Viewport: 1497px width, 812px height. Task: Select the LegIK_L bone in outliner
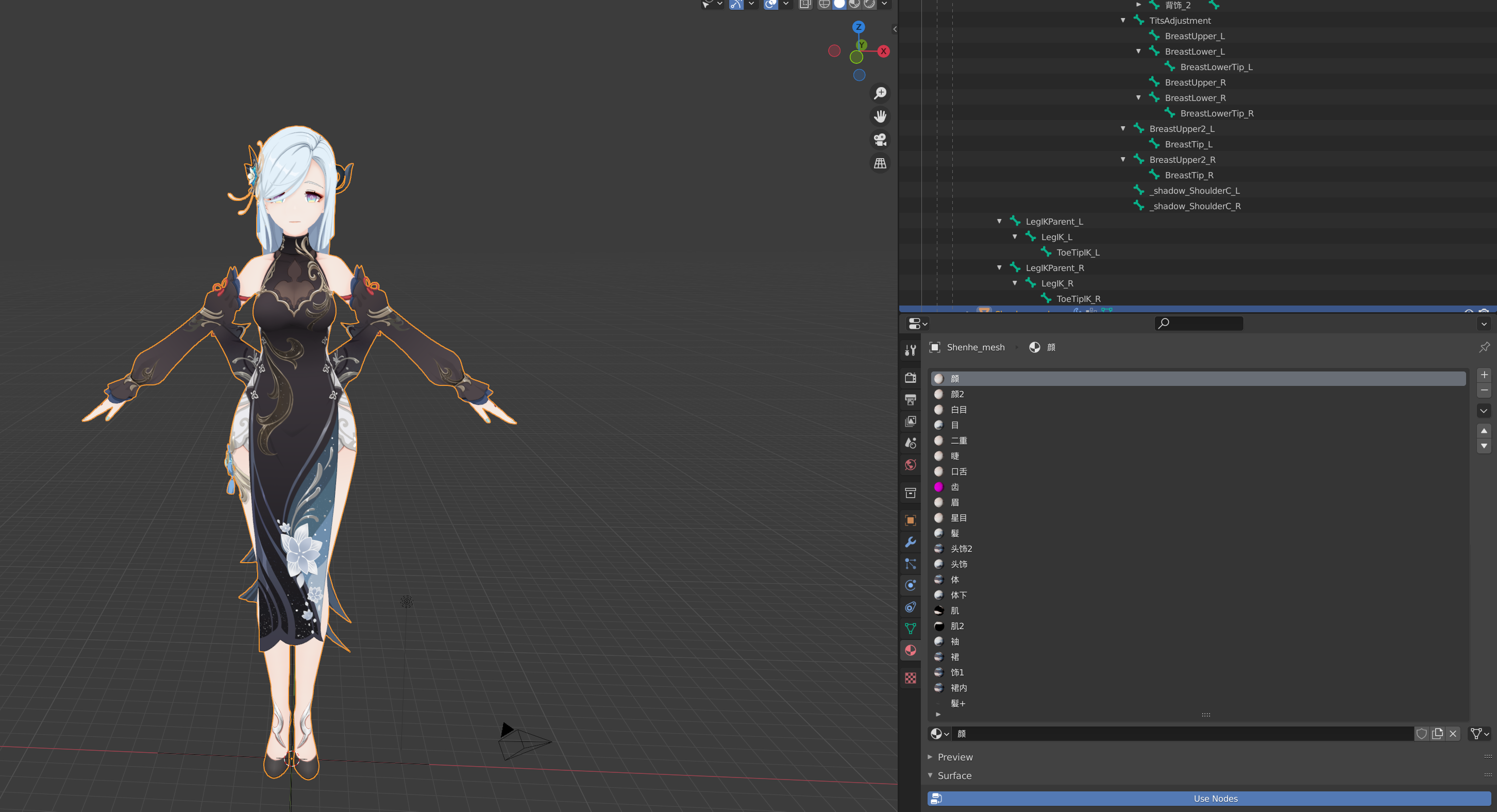[x=1056, y=237]
